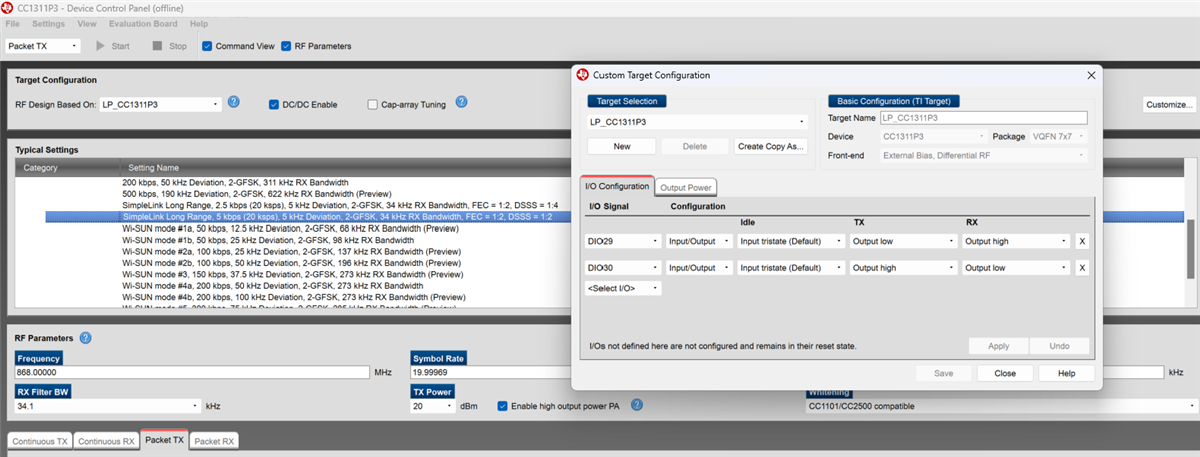
Task: Enable the Cap-array Tuning checkbox
Action: pos(372,104)
